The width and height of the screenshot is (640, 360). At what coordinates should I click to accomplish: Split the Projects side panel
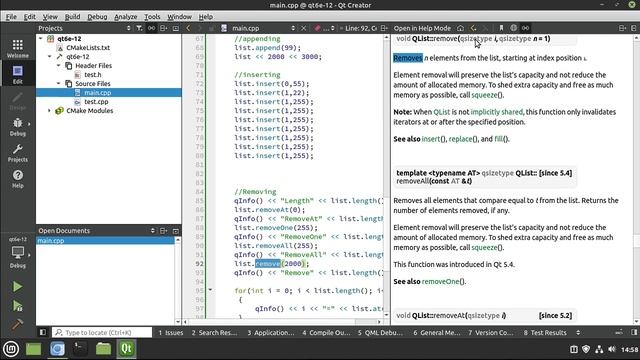tap(164, 28)
